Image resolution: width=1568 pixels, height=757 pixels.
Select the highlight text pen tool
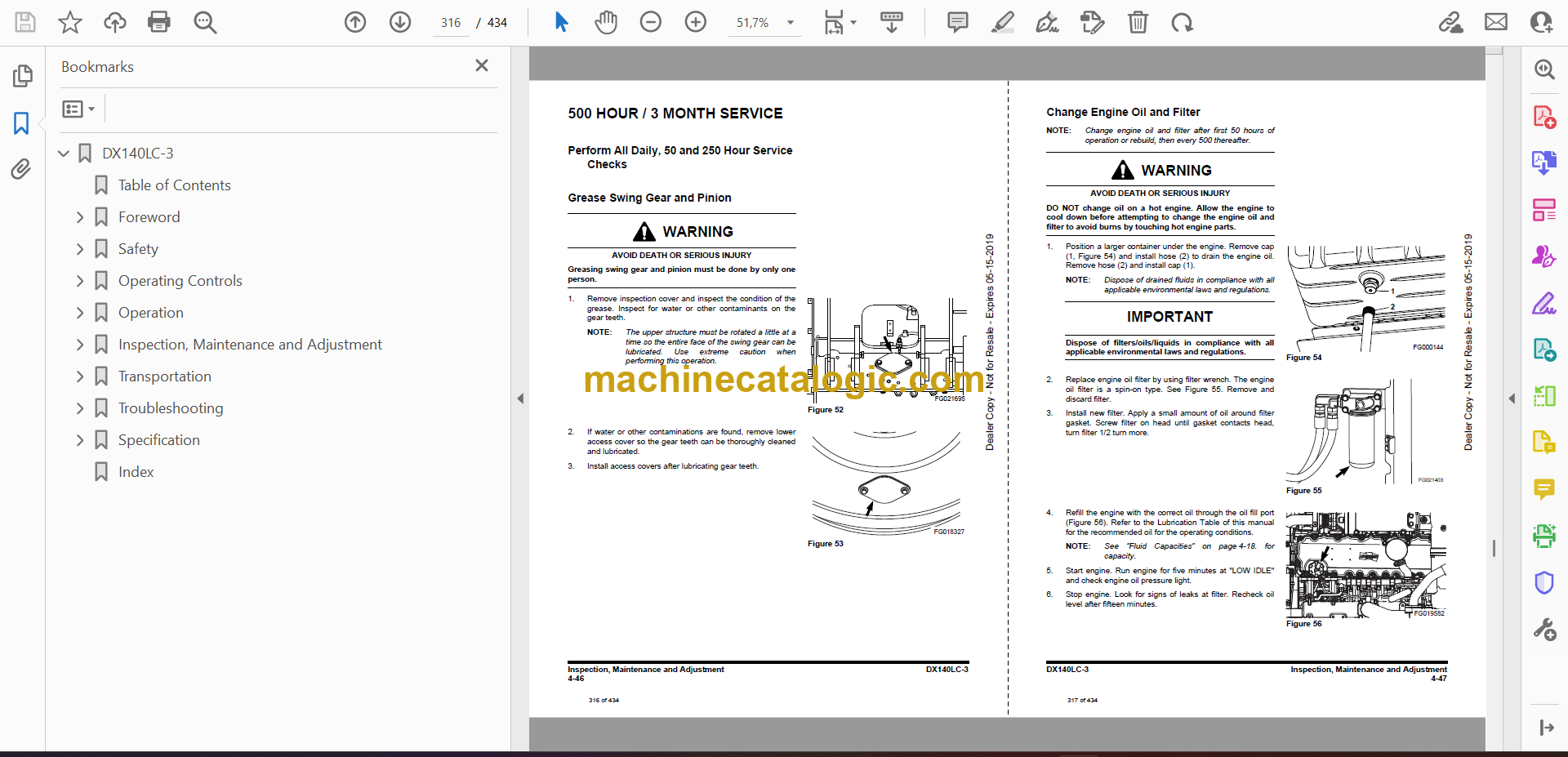click(x=1003, y=22)
